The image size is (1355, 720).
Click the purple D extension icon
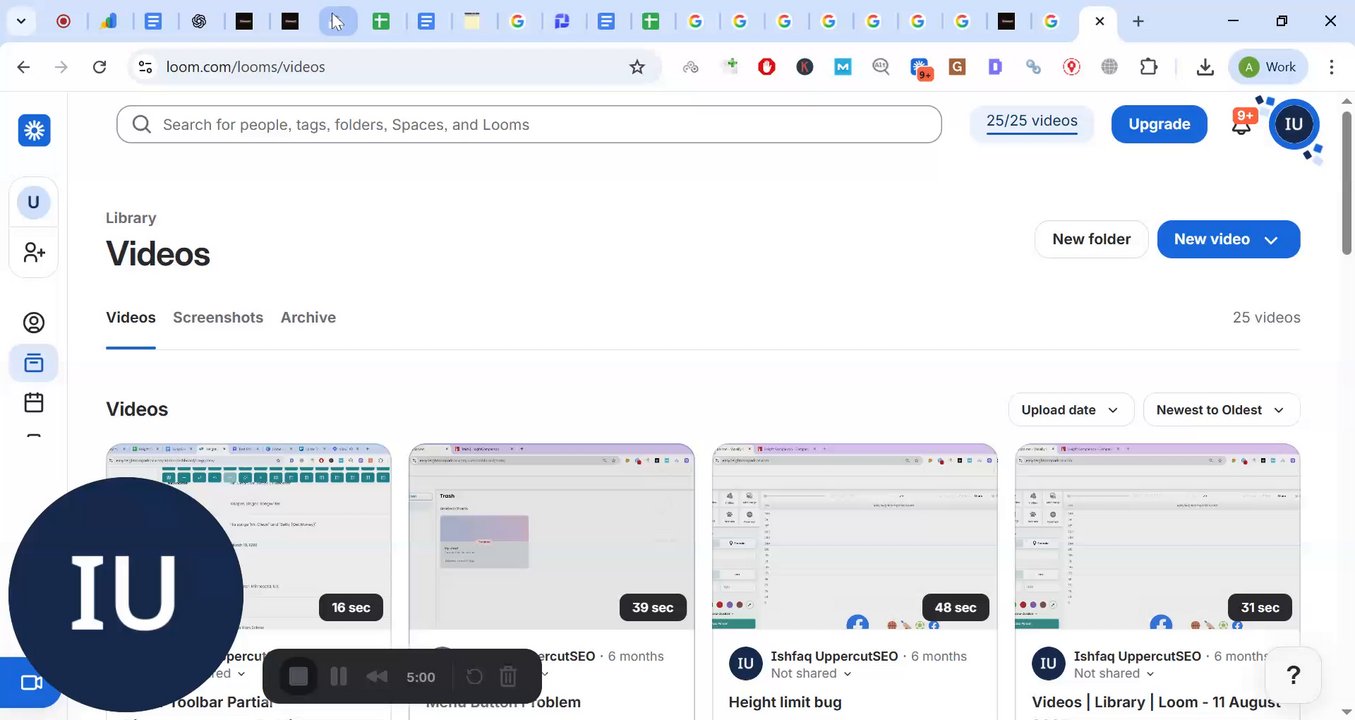[995, 67]
